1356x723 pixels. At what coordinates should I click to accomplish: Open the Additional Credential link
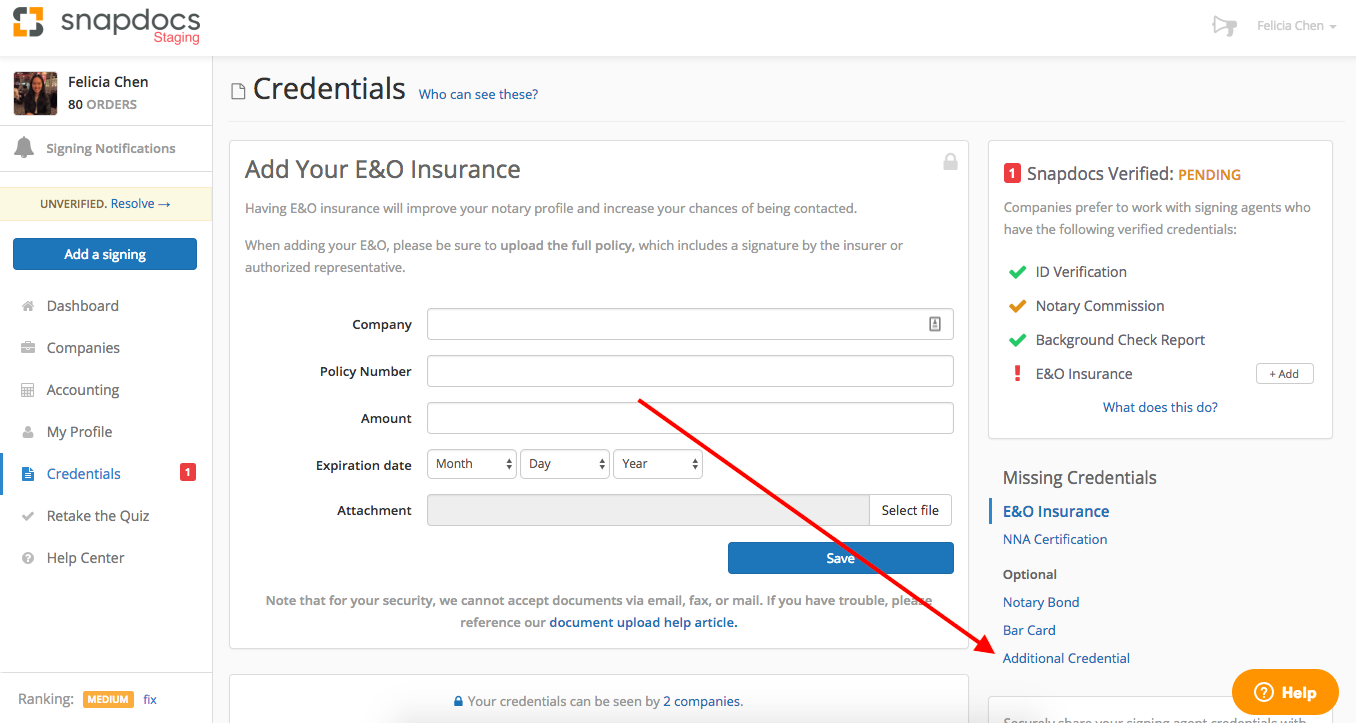pos(1066,657)
